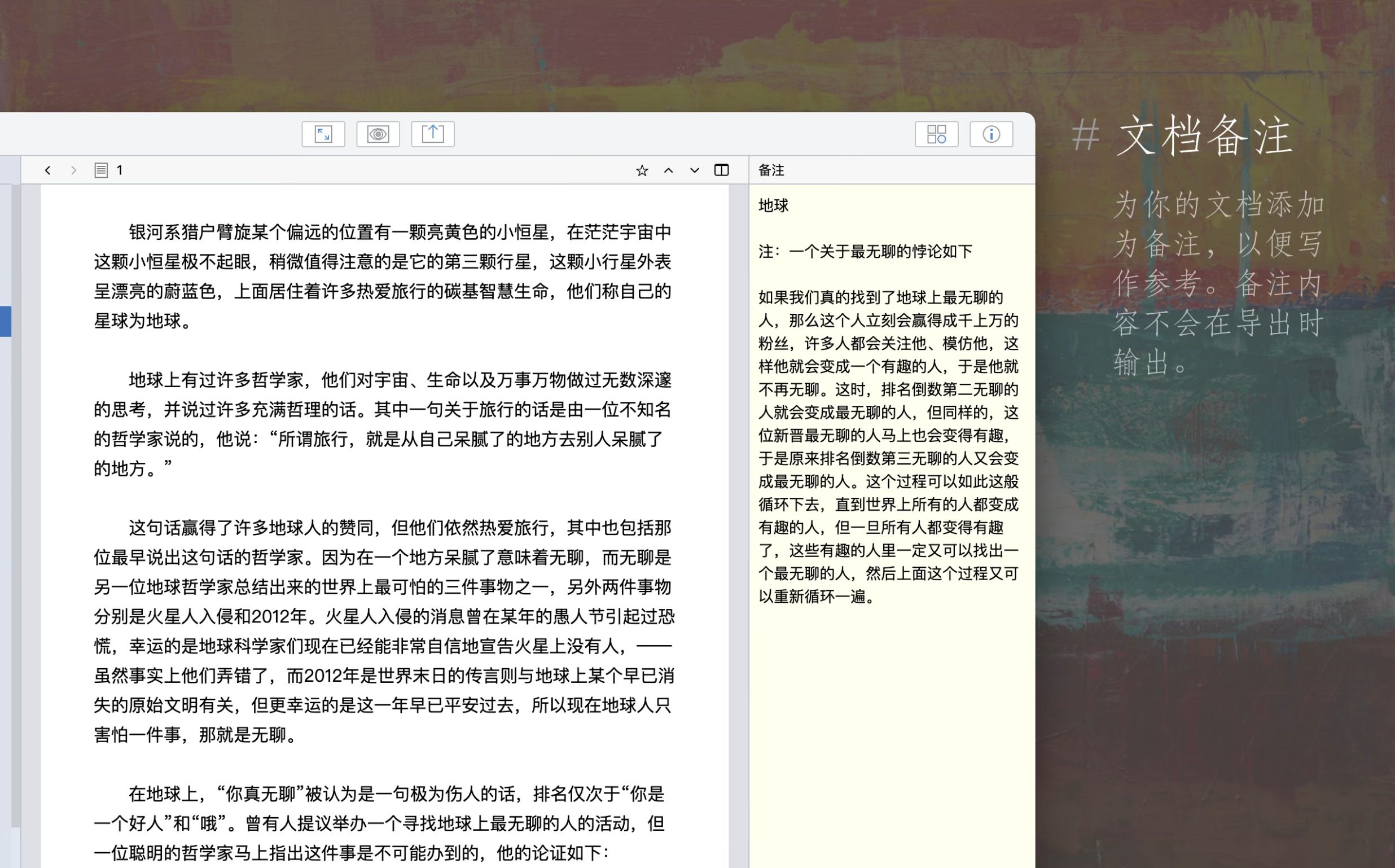Toggle the info inspector panel
The width and height of the screenshot is (1395, 868).
pos(991,134)
